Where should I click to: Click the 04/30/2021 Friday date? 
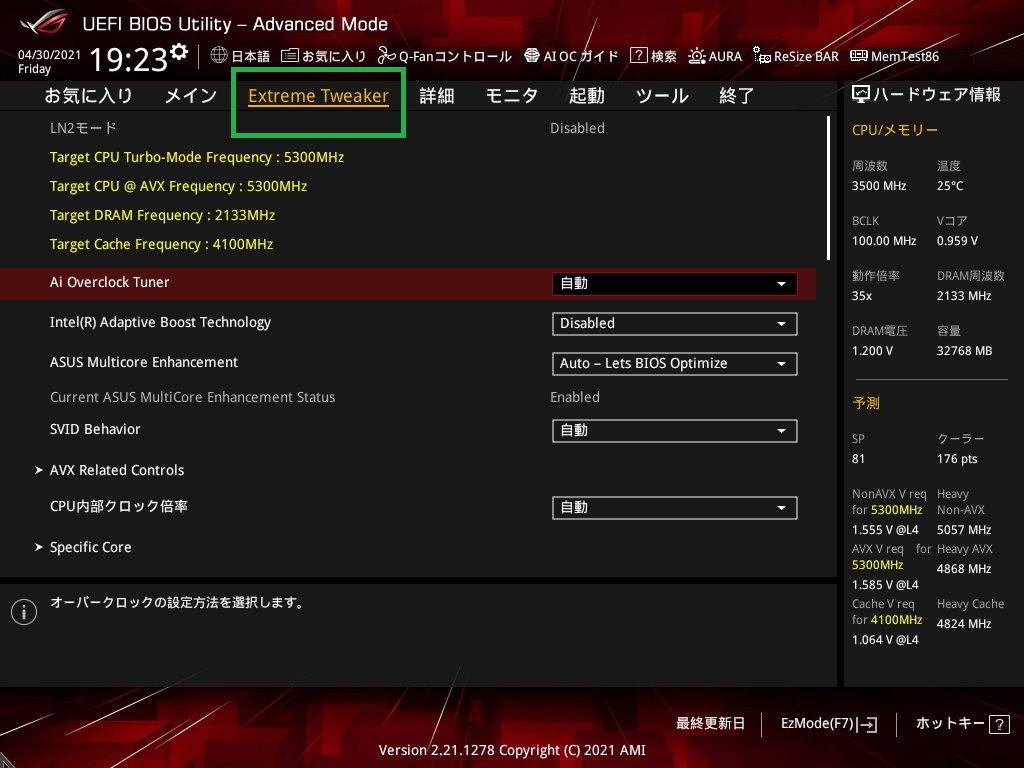(x=49, y=61)
